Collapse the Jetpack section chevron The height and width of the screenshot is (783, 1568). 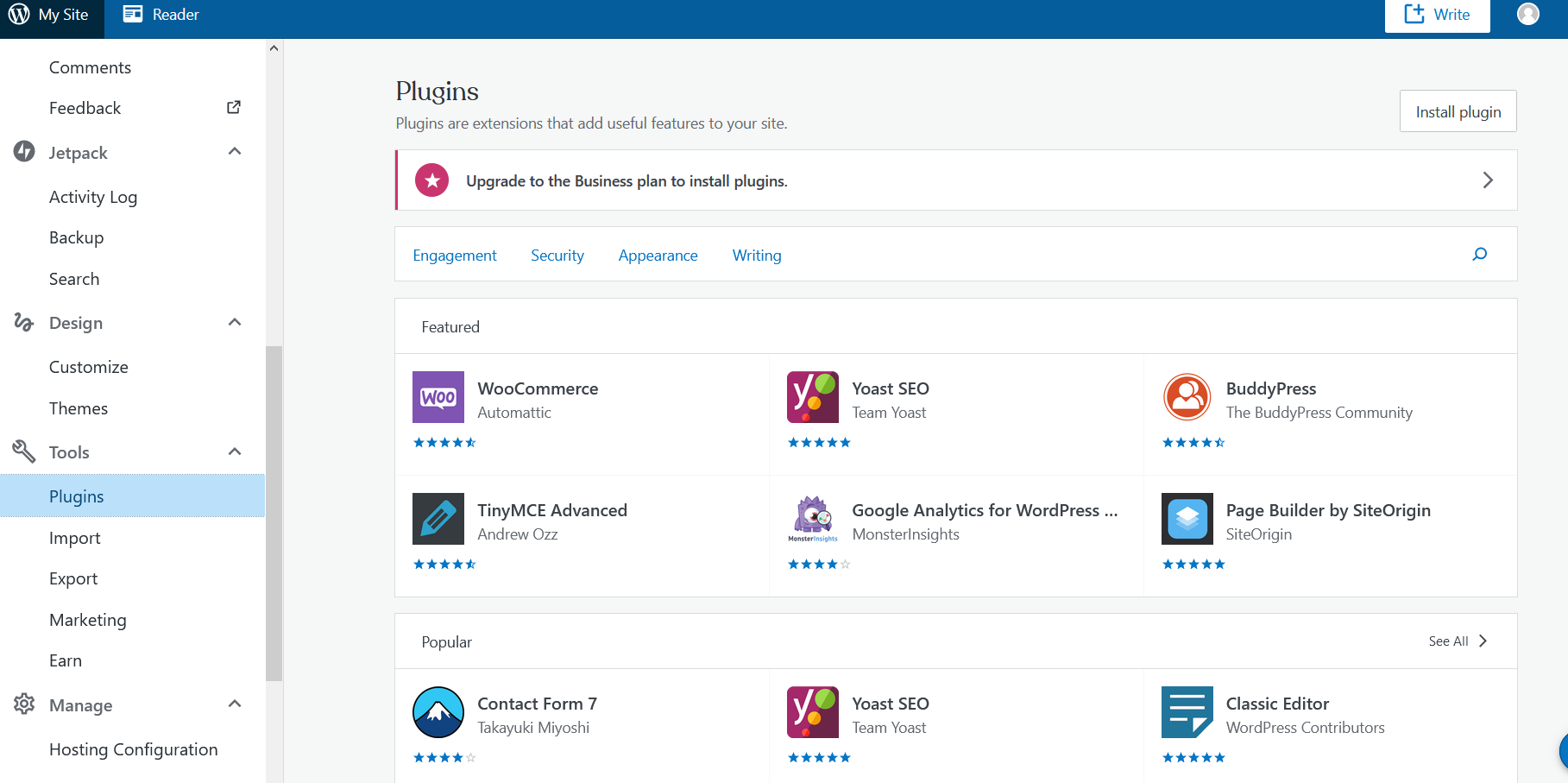click(x=235, y=151)
